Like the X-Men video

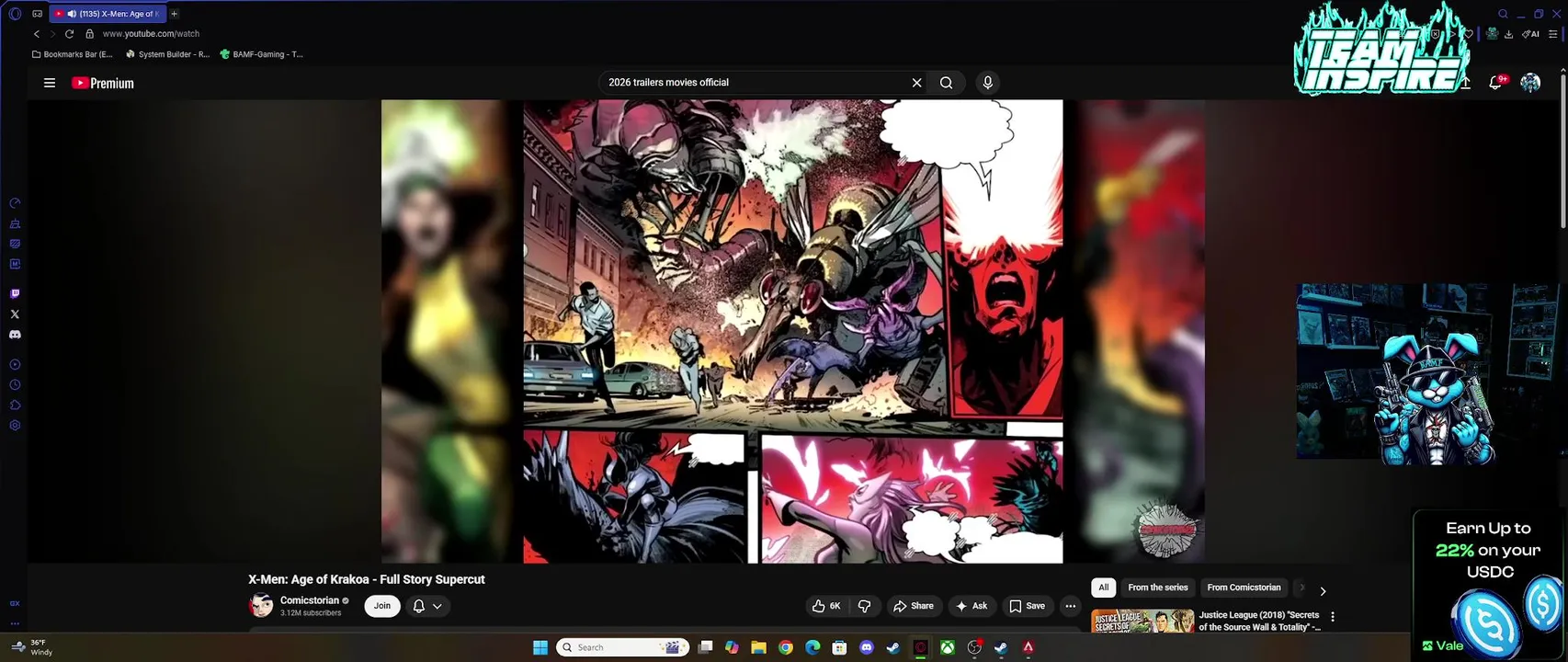click(x=826, y=606)
